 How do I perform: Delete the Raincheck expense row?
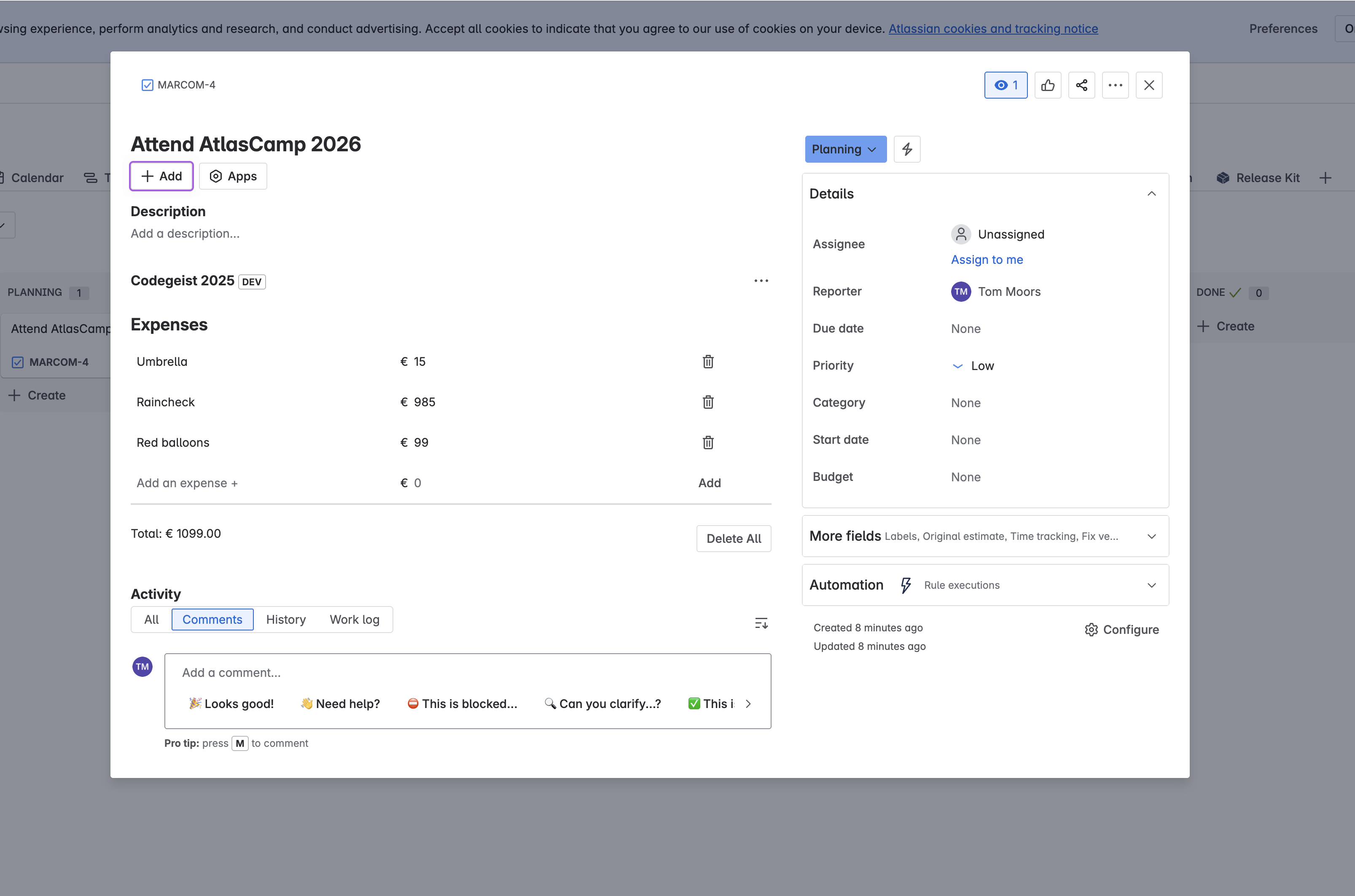pyautogui.click(x=707, y=402)
